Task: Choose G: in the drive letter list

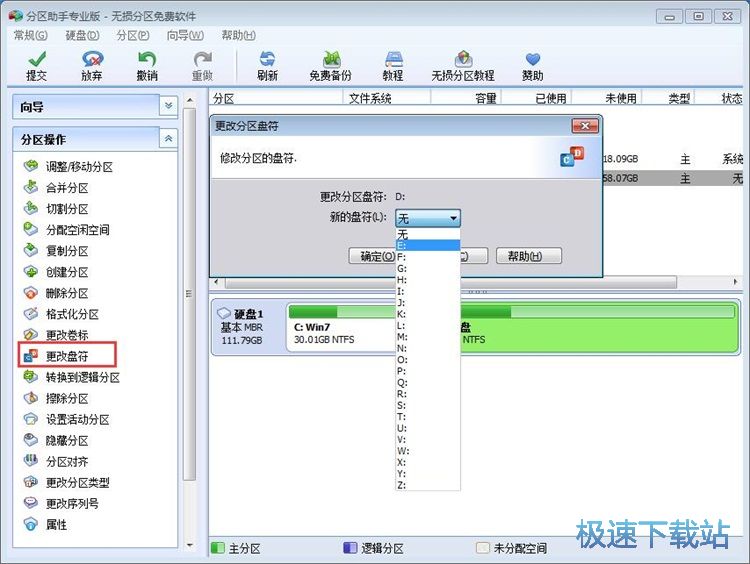Action: pos(428,268)
